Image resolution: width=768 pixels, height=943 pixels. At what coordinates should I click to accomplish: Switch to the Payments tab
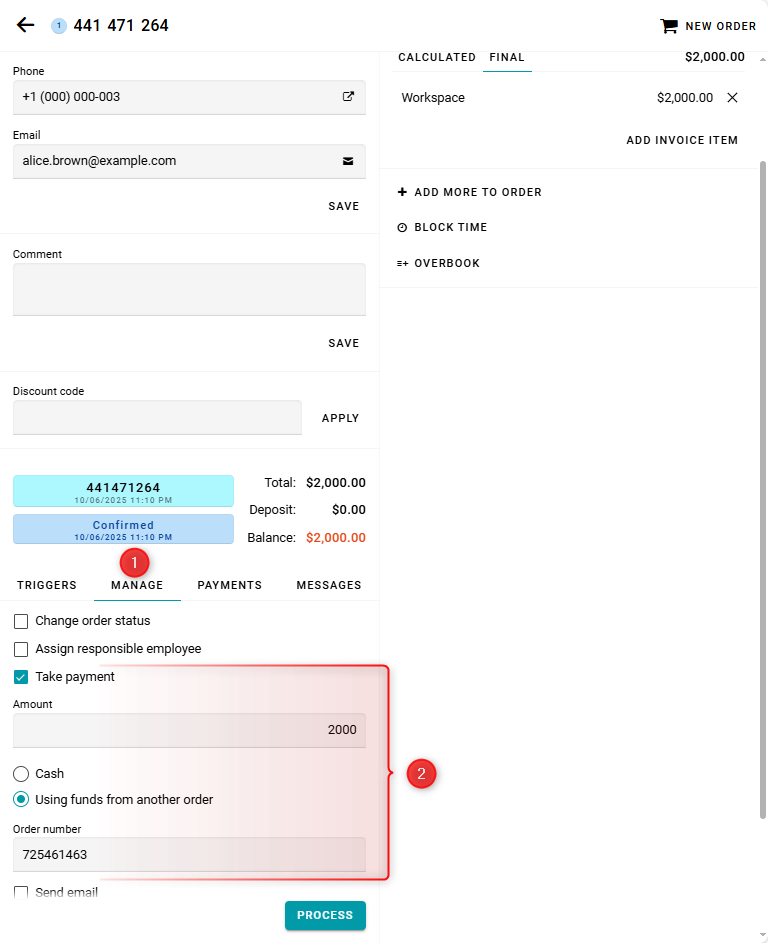[x=229, y=586]
